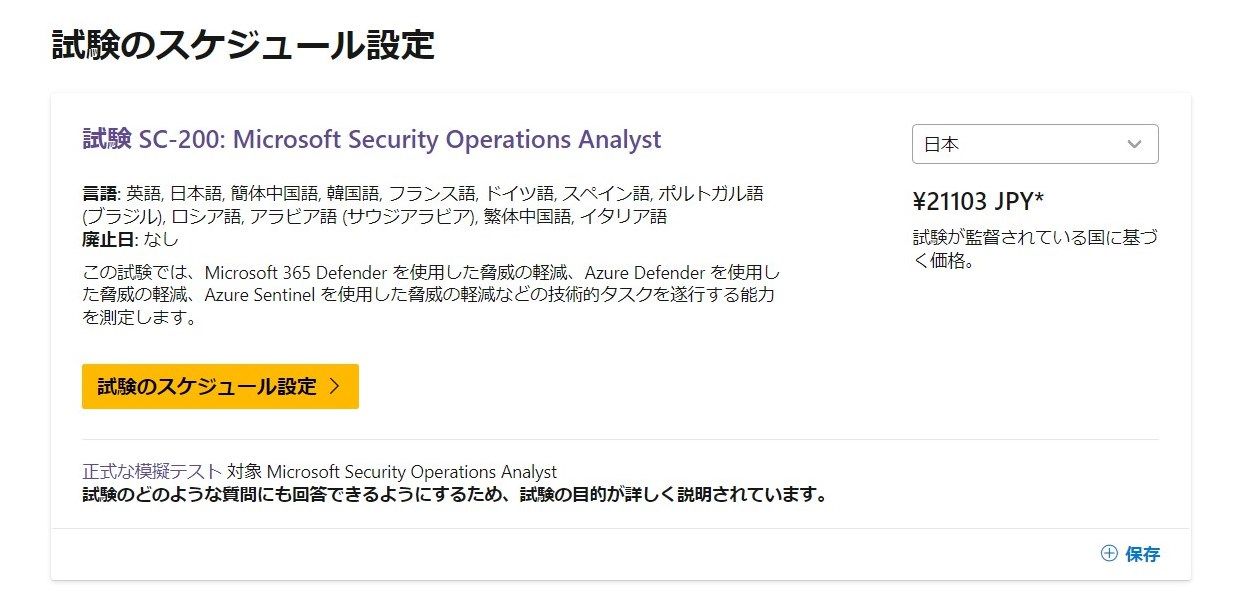This screenshot has width=1238, height=611.
Task: Click the arrow icon inside the yellow schedule button
Action: (x=335, y=387)
